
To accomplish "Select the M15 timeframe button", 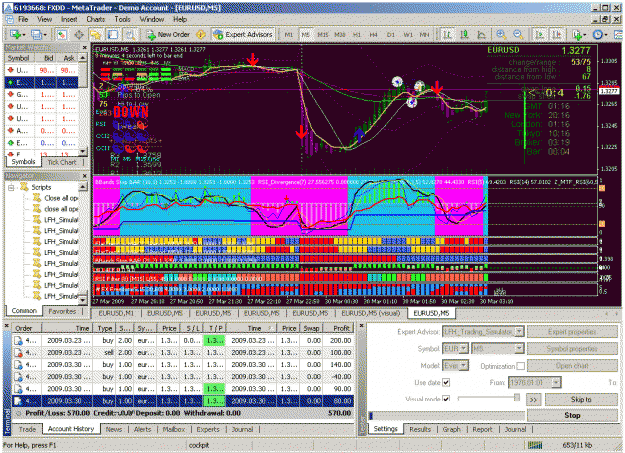I will coord(322,35).
